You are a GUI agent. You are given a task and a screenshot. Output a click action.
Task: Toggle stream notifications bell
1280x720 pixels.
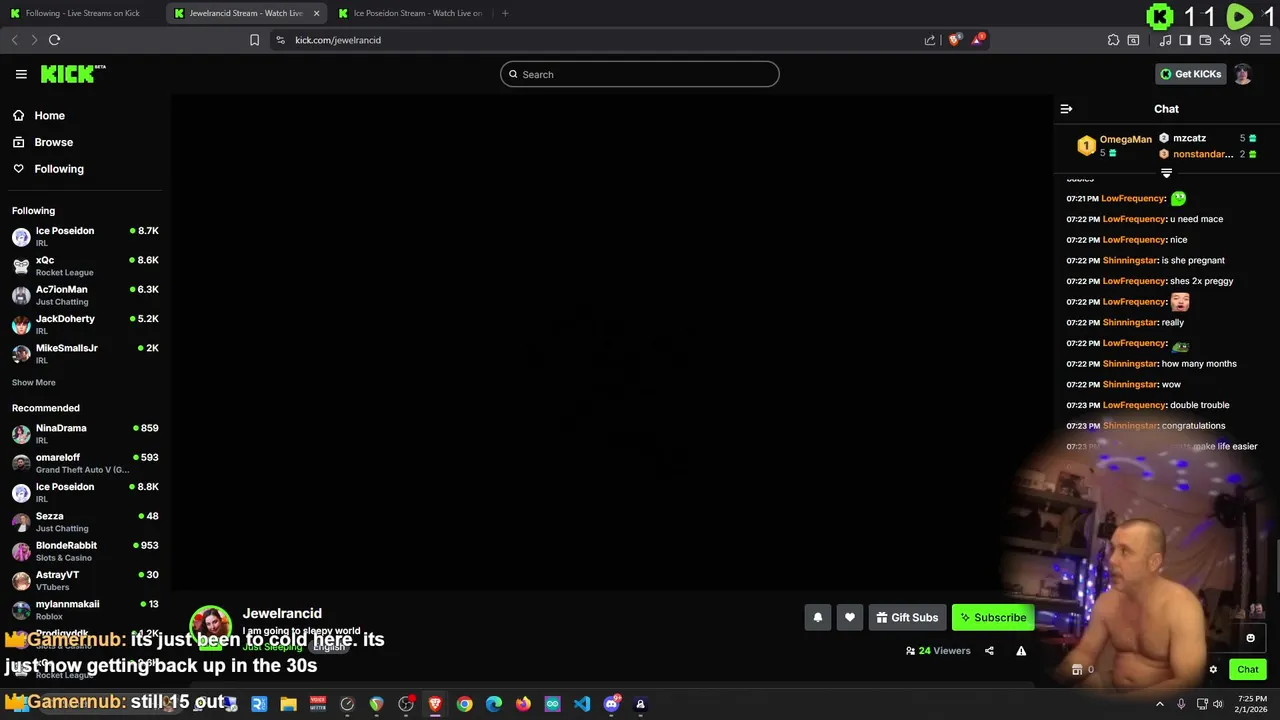coord(818,618)
